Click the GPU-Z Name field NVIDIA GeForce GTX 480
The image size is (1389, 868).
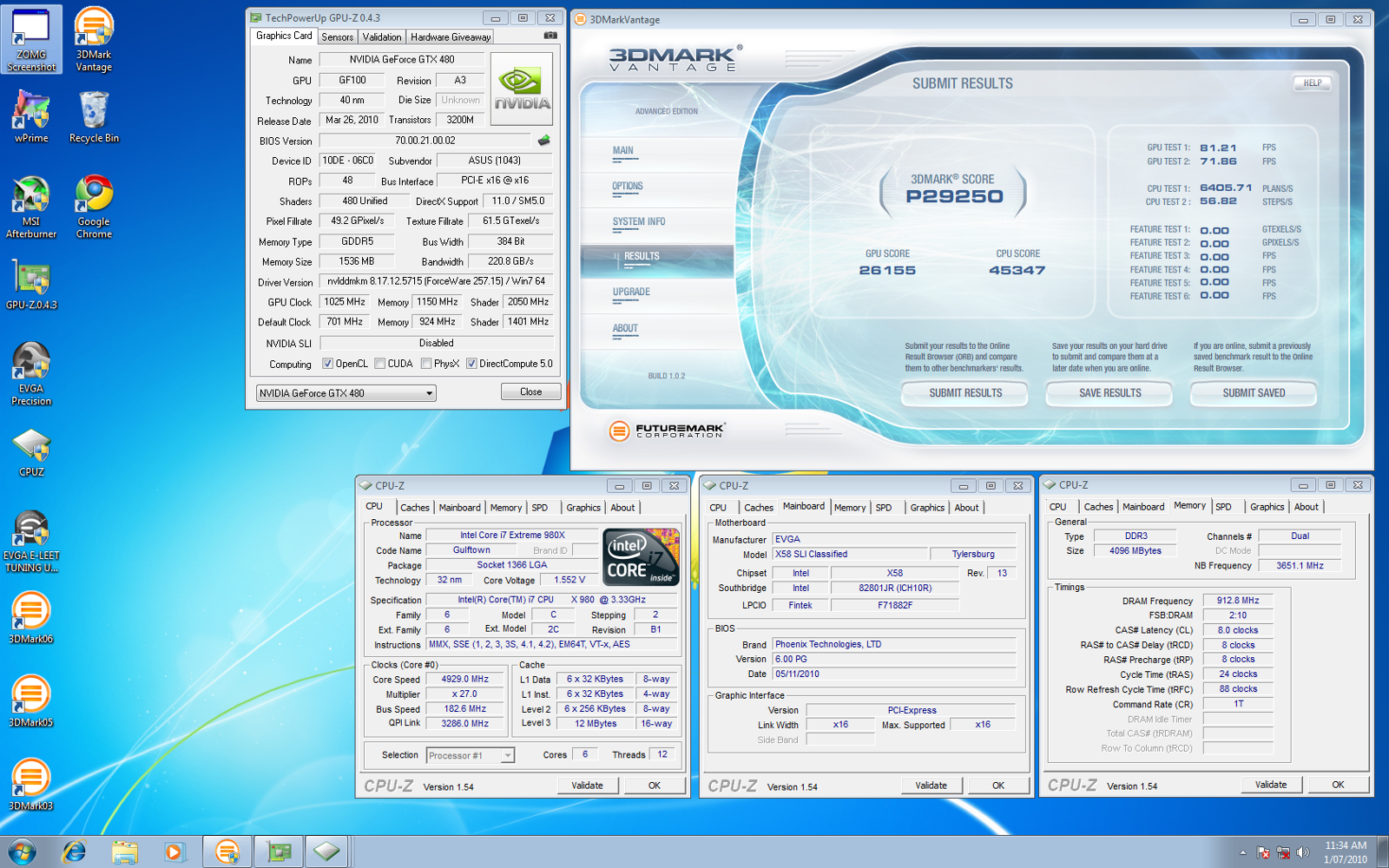402,59
